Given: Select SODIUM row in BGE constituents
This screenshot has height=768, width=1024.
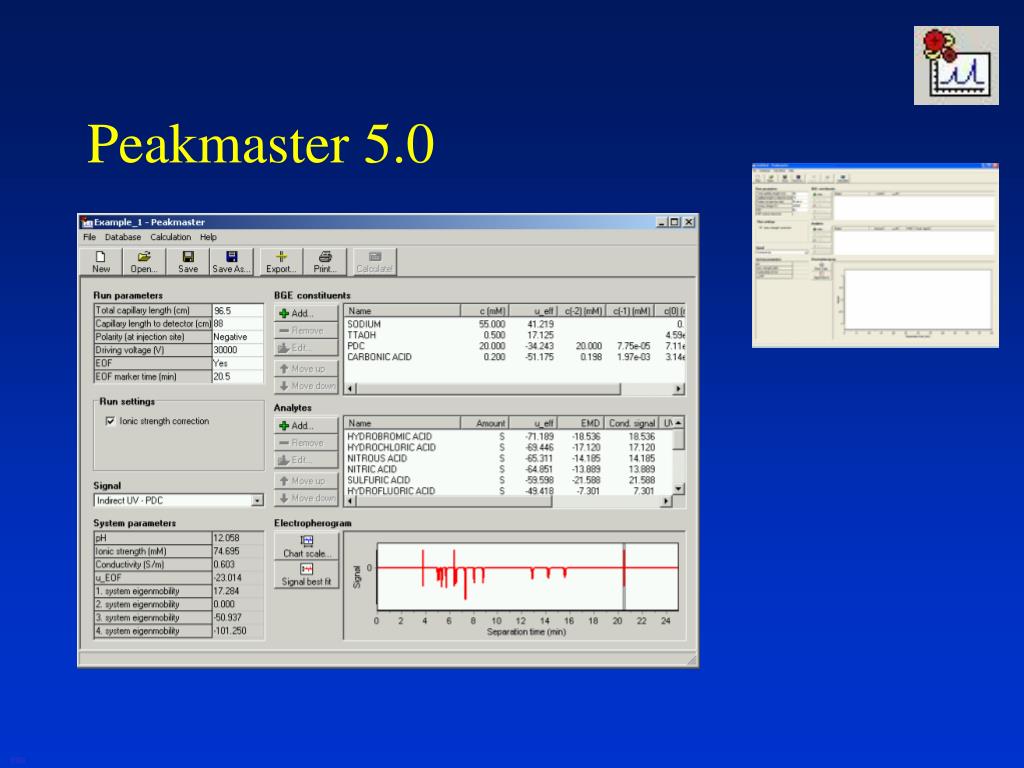Looking at the screenshot, I should 515,324.
